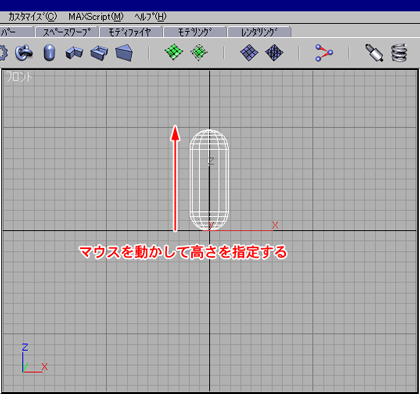Select the Torus Knot primitive icon

[x=24, y=53]
